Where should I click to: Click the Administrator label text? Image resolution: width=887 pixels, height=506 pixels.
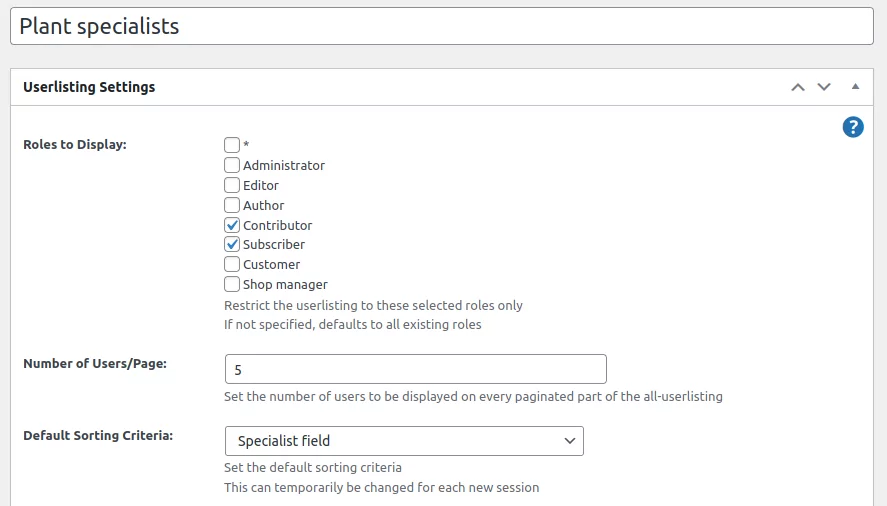click(284, 165)
